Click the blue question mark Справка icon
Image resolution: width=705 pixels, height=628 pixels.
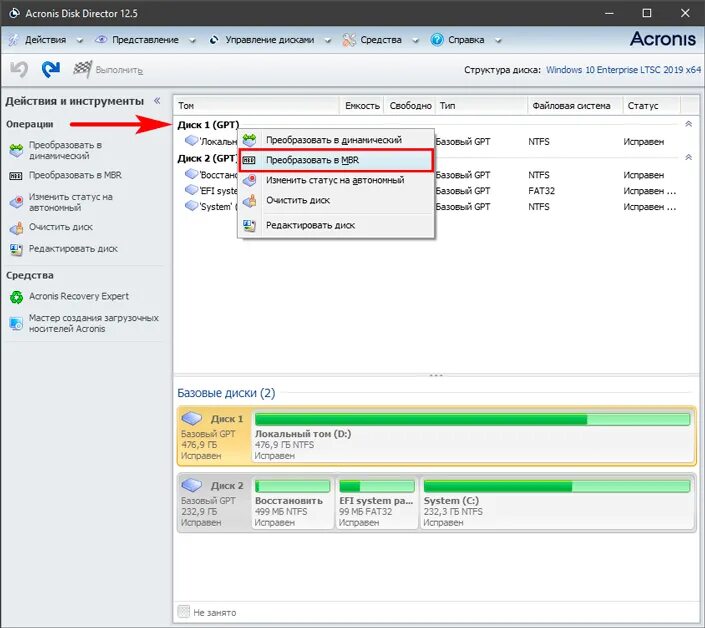pos(437,40)
